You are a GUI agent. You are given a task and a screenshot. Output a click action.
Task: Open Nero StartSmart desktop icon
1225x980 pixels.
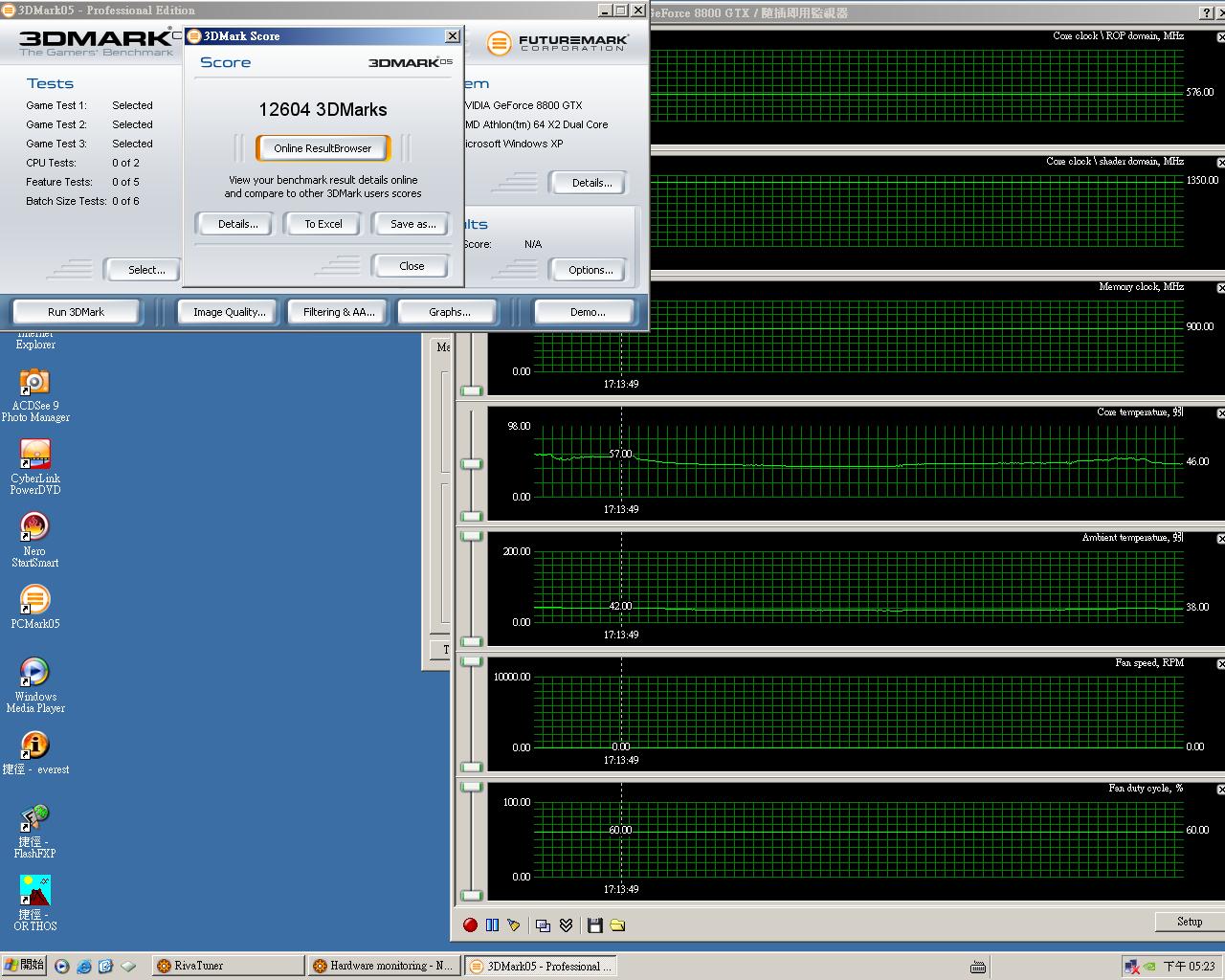[x=34, y=541]
